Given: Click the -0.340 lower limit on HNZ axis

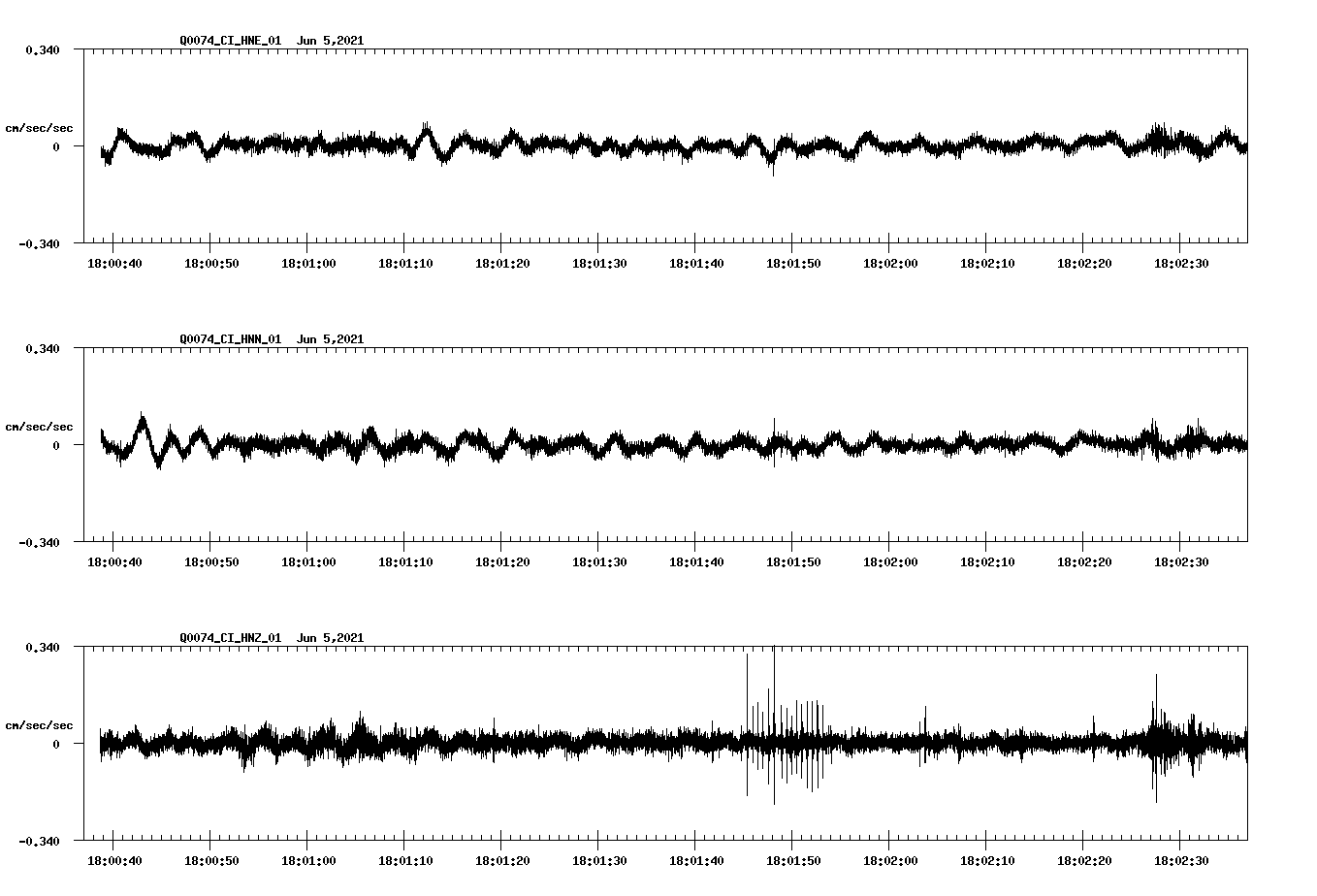Looking at the screenshot, I should tap(39, 841).
